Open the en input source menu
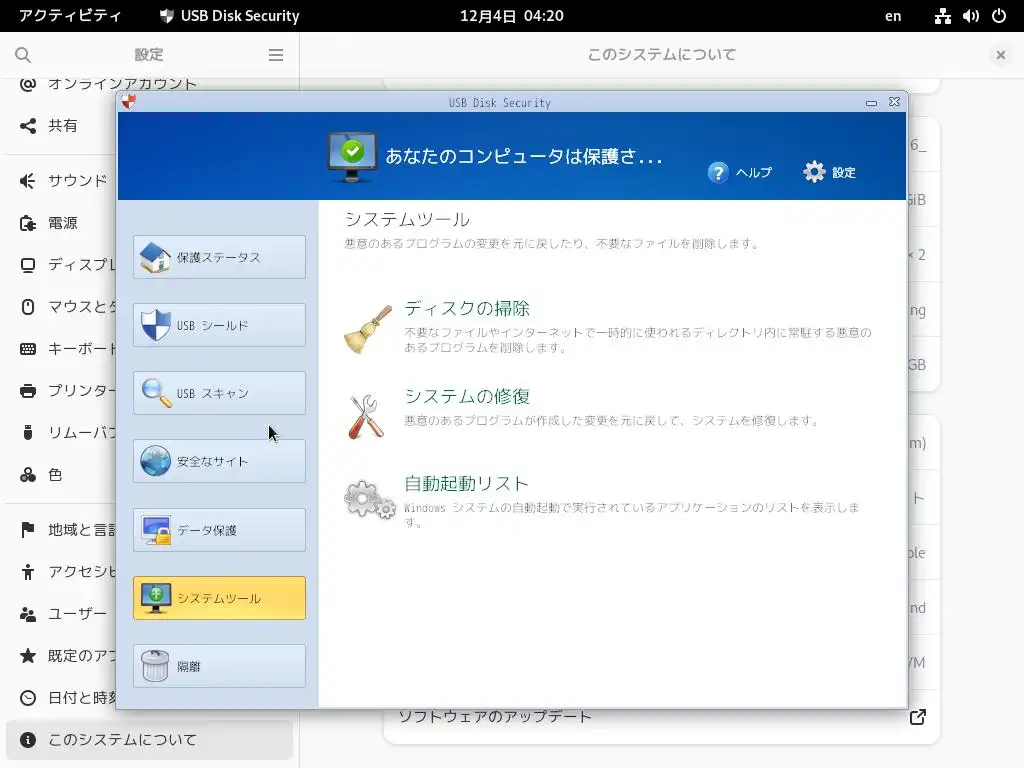Image resolution: width=1024 pixels, height=768 pixels. pyautogui.click(x=893, y=16)
